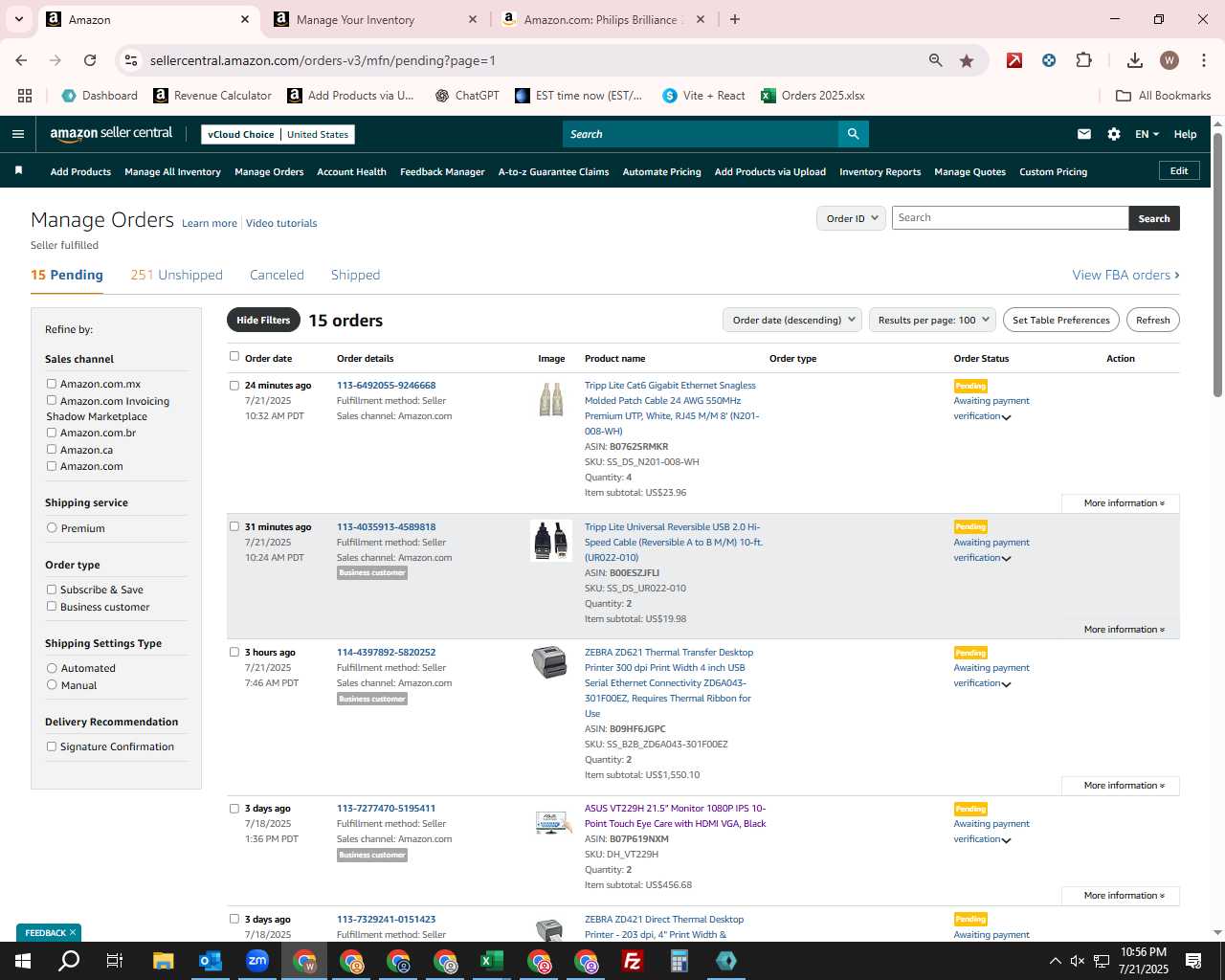Screen dimensions: 1225x980
Task: Click the Amazon Seller Central logo
Action: click(111, 134)
